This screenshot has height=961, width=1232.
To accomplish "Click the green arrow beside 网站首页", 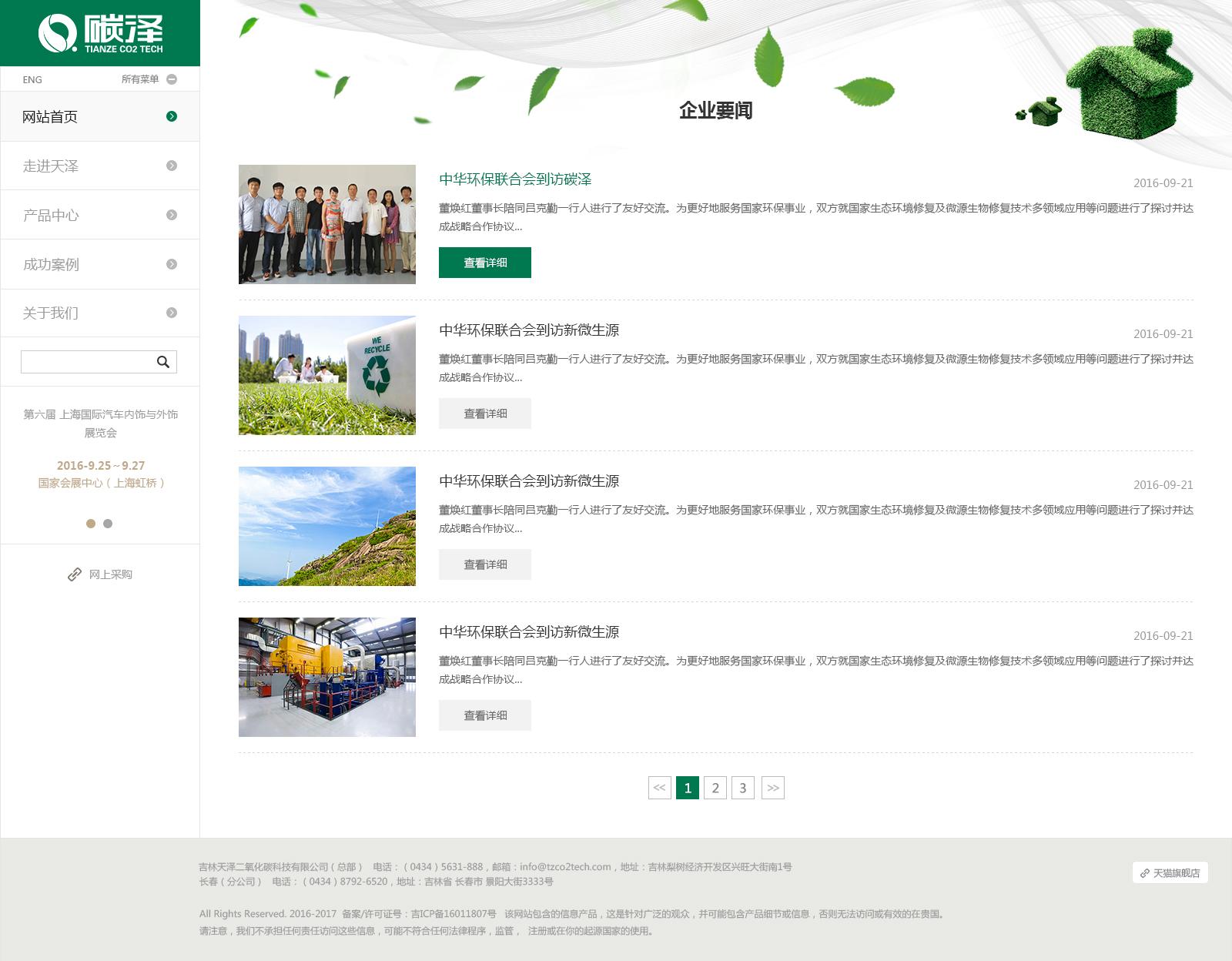I will pos(172,116).
